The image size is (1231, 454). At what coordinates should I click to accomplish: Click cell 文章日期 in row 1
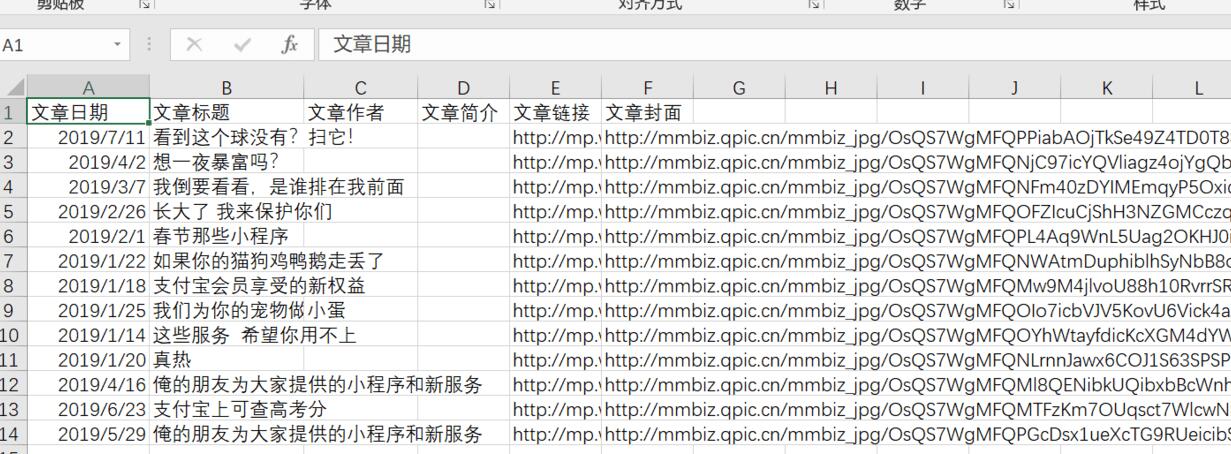point(88,112)
